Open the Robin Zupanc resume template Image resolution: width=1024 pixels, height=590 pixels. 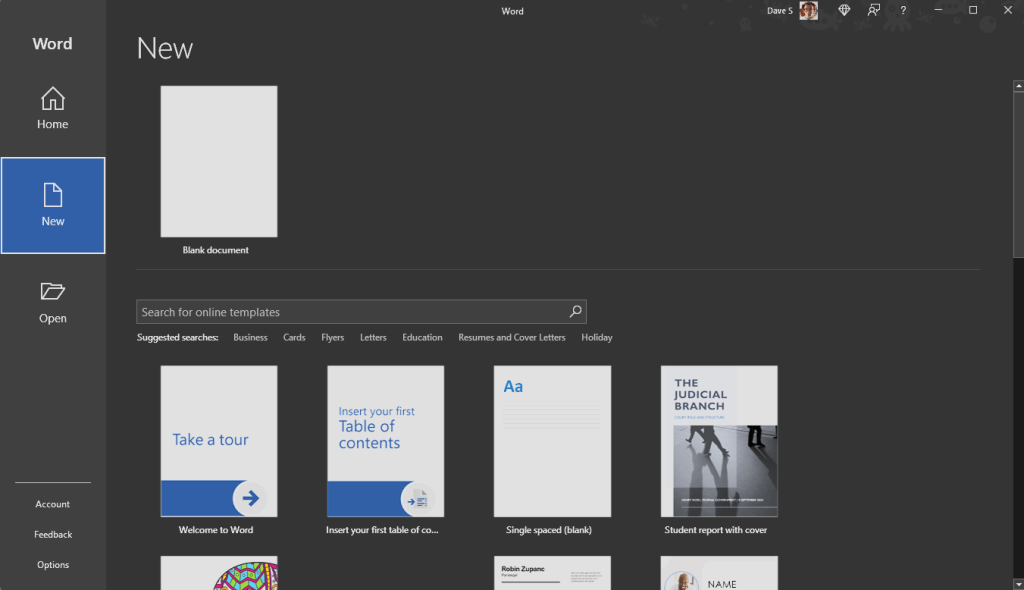552,573
